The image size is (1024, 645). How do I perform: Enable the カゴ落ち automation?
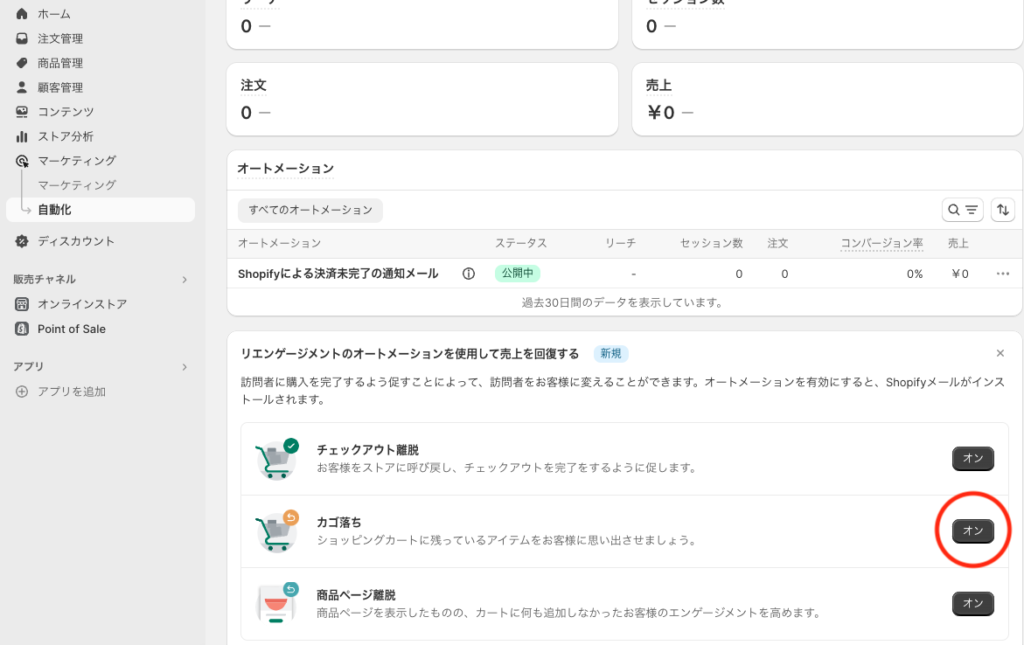coord(972,531)
